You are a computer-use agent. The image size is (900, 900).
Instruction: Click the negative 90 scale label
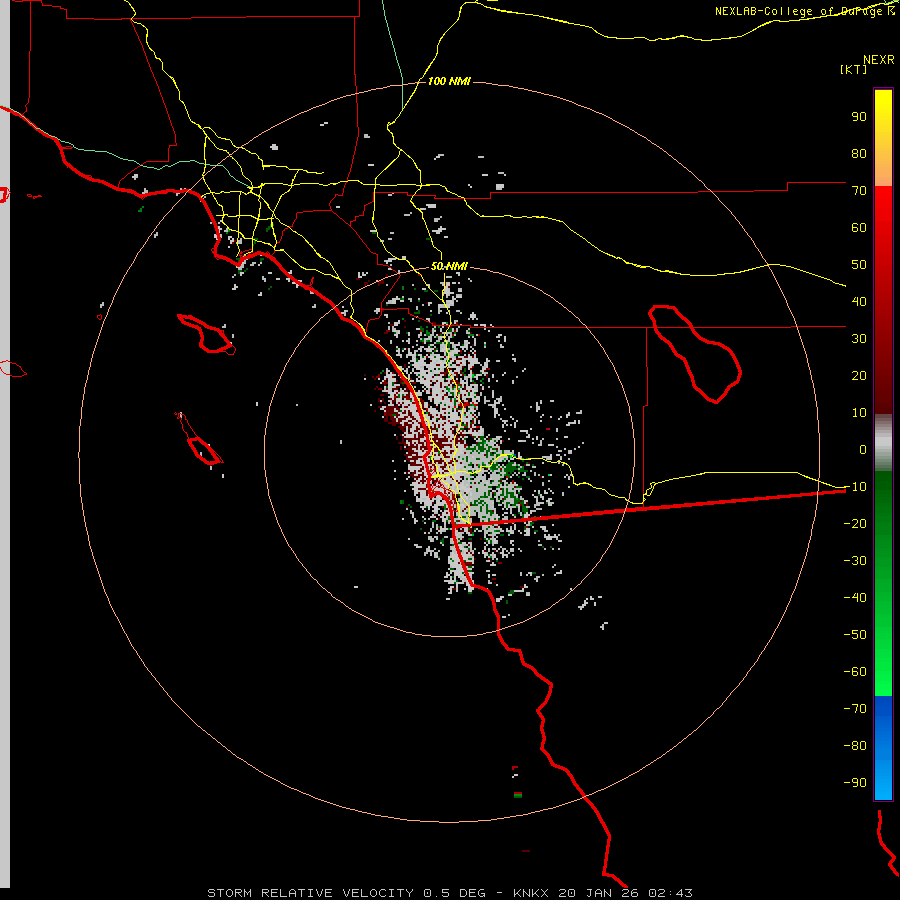click(x=855, y=782)
